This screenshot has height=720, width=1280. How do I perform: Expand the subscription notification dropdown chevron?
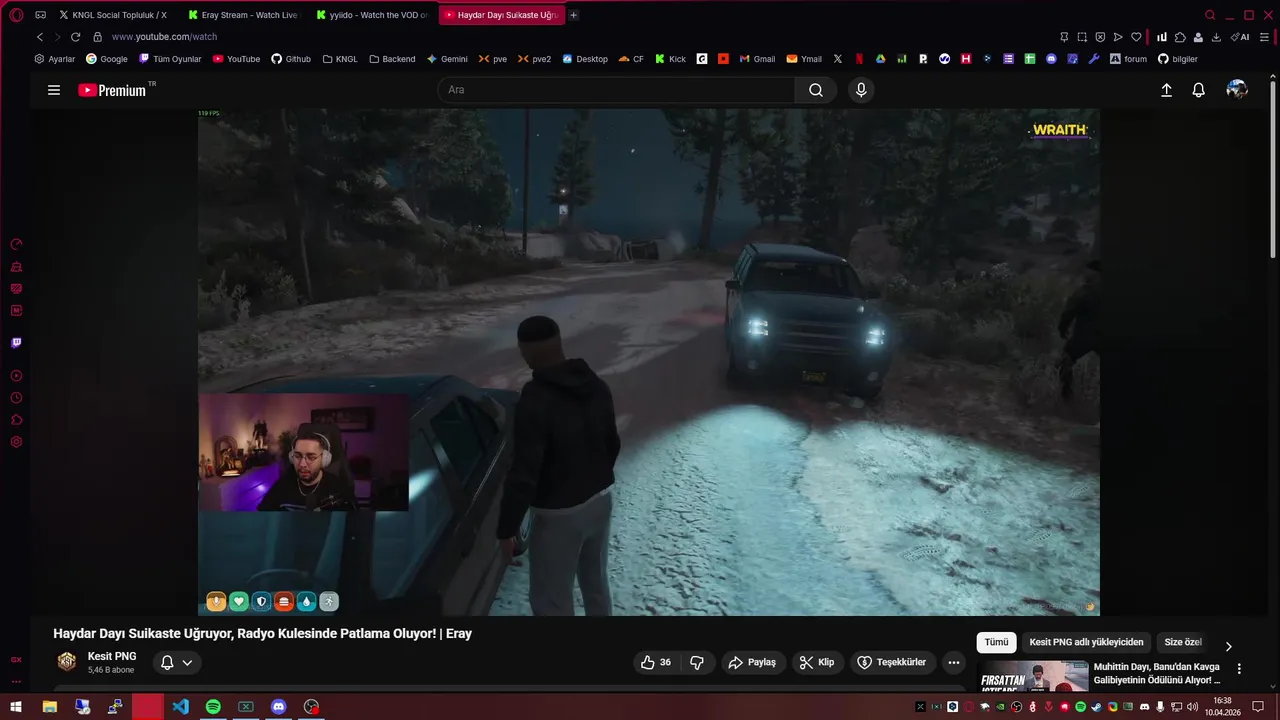(187, 662)
